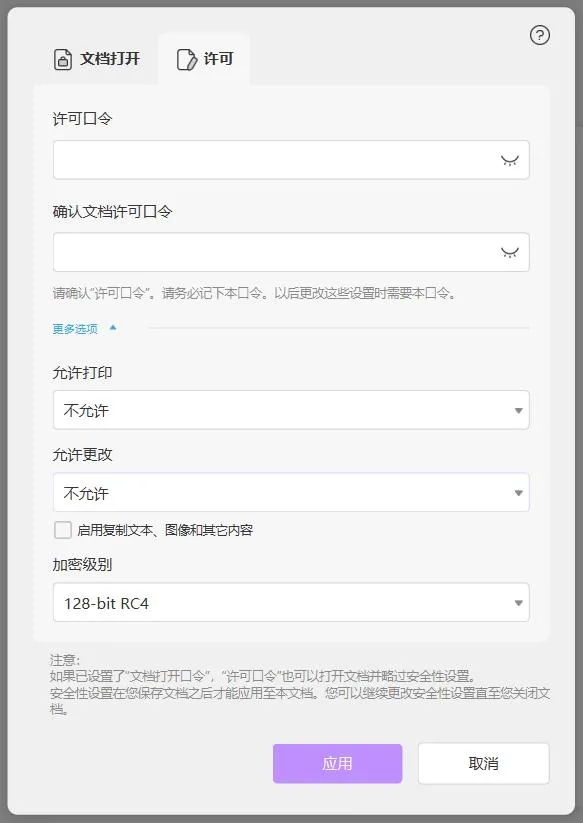Click the arrow of the 允许打印 dropdown
Image resolution: width=583 pixels, height=823 pixels.
point(518,410)
